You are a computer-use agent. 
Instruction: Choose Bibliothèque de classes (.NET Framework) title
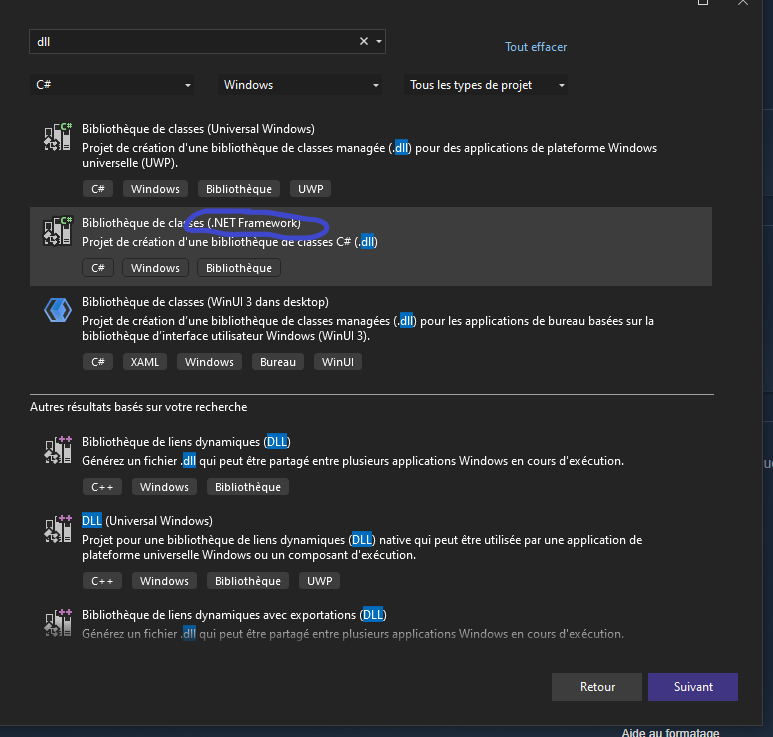click(191, 223)
